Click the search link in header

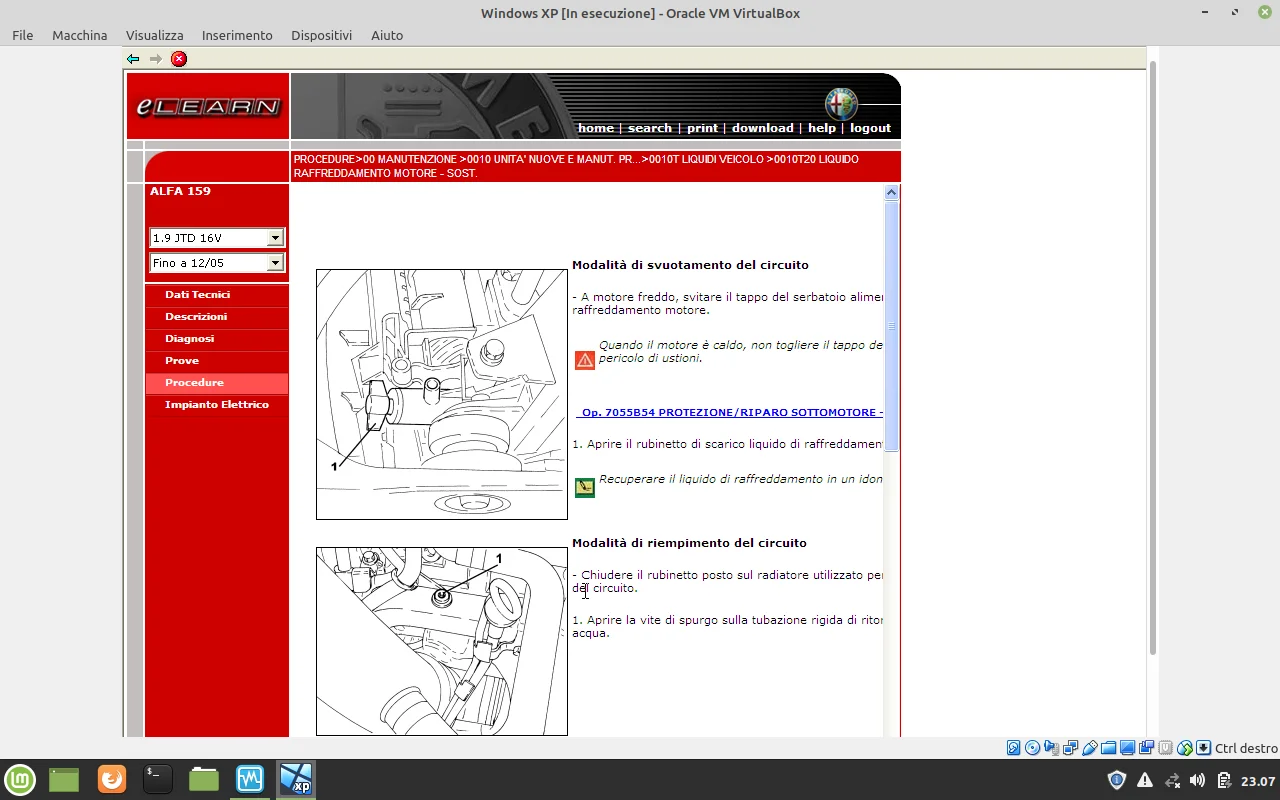click(x=650, y=128)
